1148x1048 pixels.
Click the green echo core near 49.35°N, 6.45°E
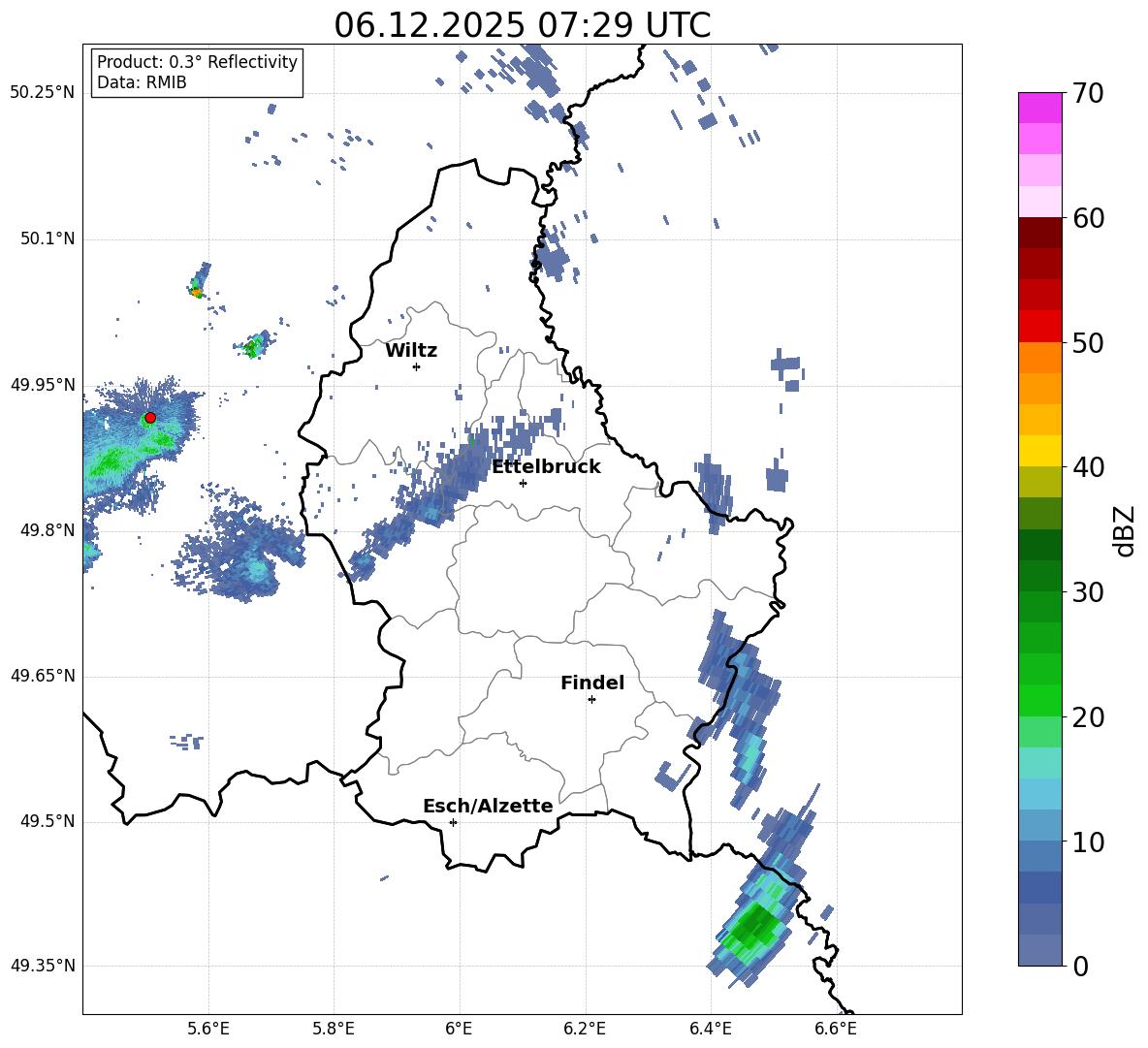(x=755, y=927)
